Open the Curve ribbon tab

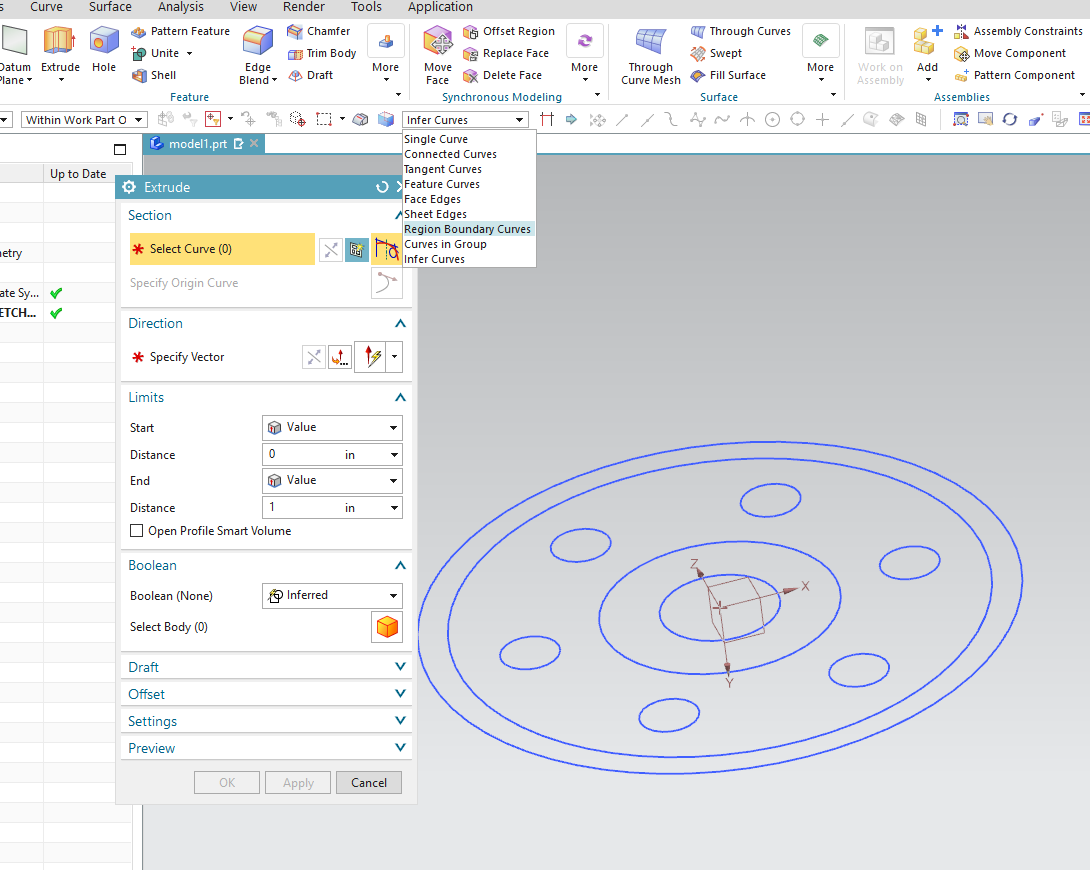tap(47, 7)
